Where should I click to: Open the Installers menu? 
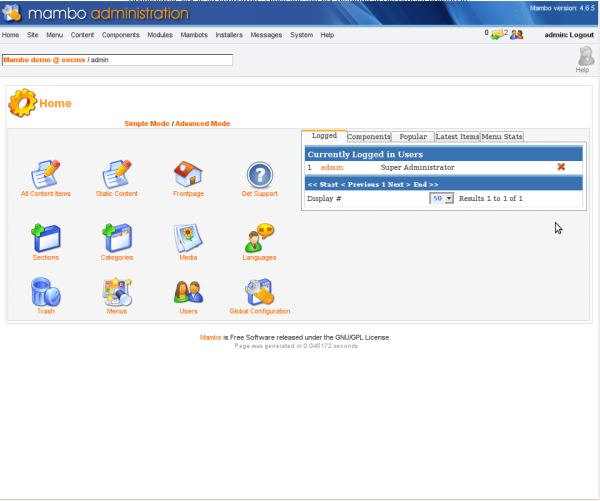point(229,35)
